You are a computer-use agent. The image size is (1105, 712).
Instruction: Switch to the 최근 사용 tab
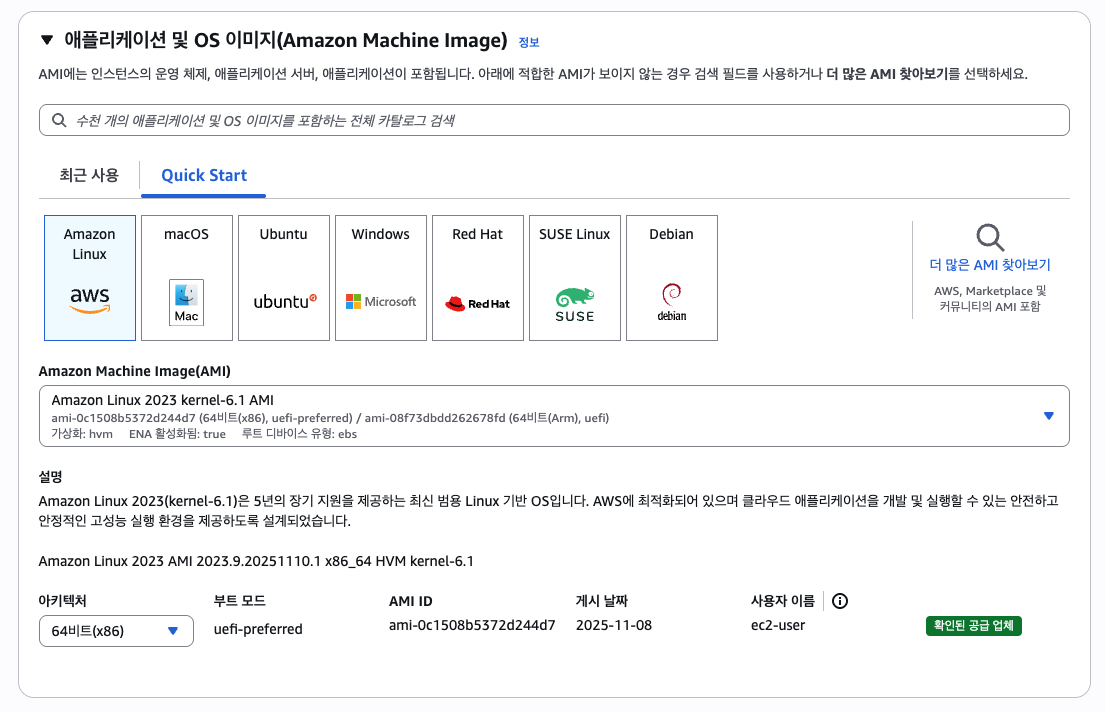tap(89, 175)
